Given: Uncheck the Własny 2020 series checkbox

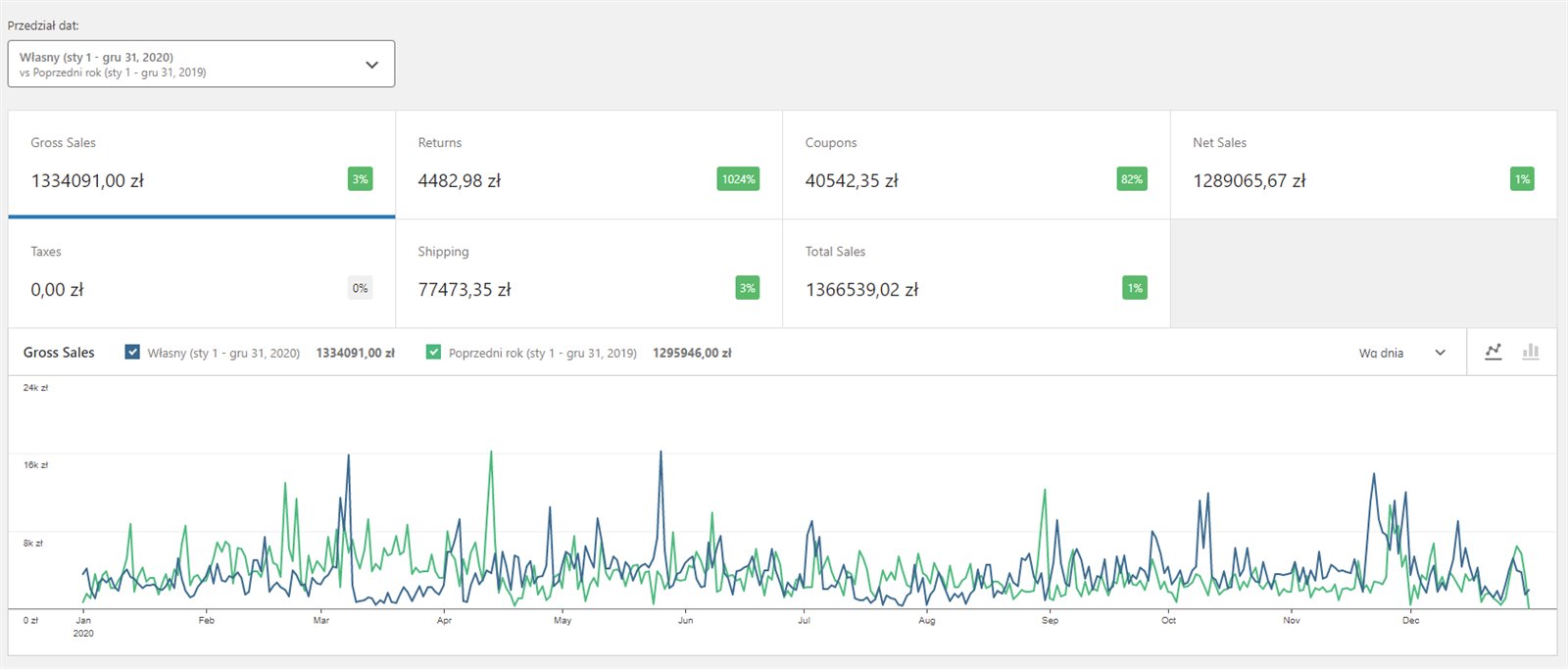Looking at the screenshot, I should click(132, 352).
